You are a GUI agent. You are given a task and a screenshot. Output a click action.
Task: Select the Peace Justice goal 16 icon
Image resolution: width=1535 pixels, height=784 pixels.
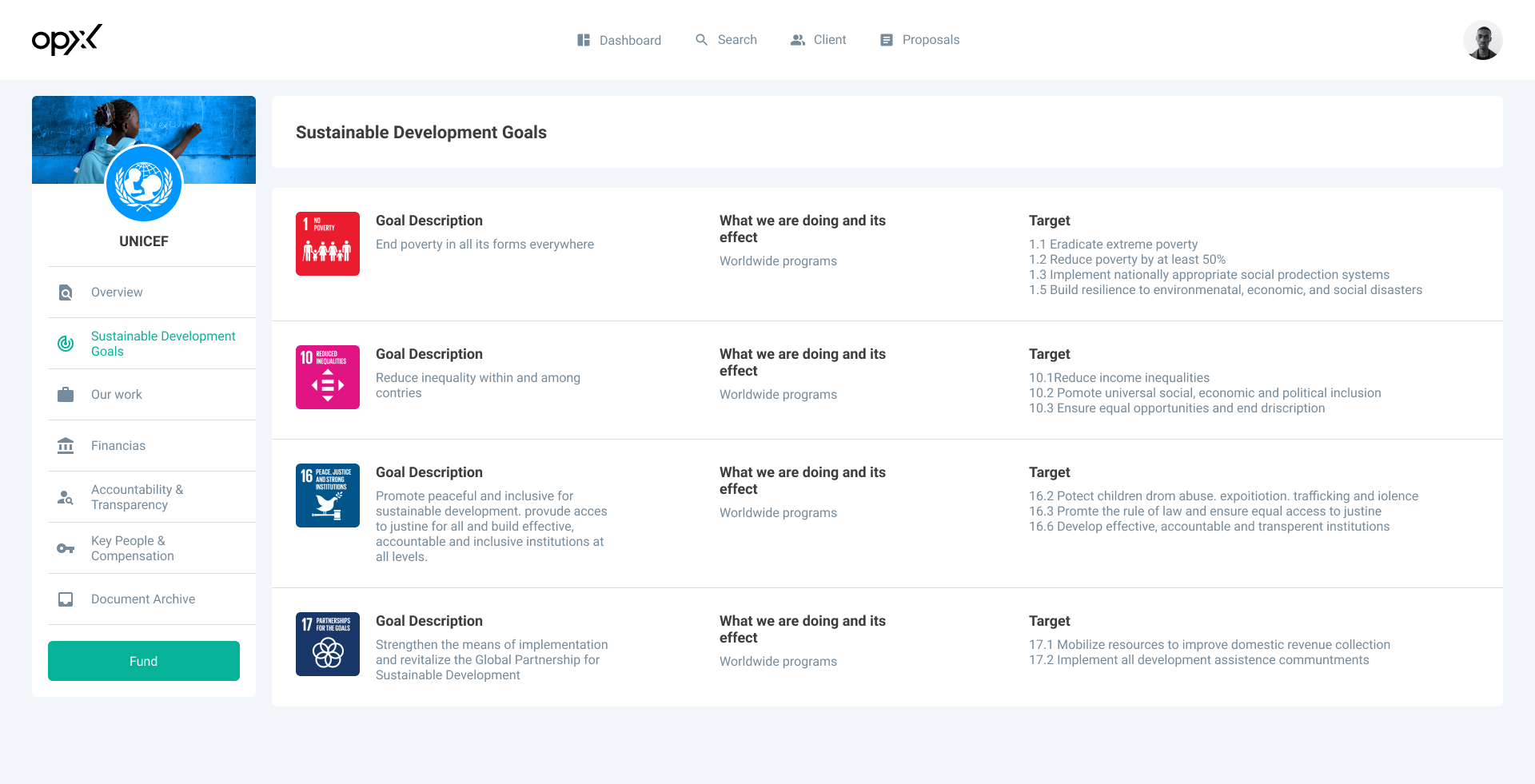click(x=328, y=495)
